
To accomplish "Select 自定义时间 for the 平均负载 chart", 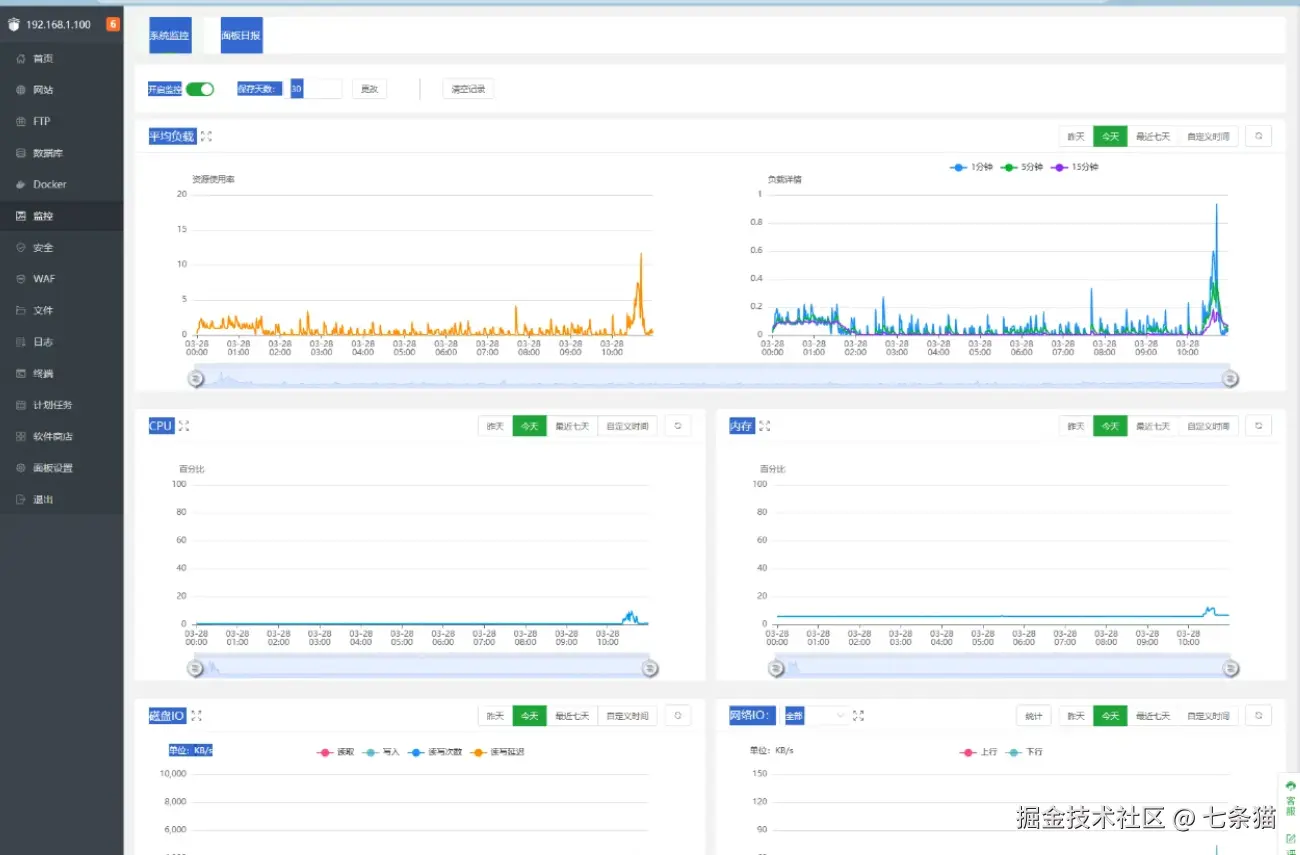I will (x=1208, y=136).
